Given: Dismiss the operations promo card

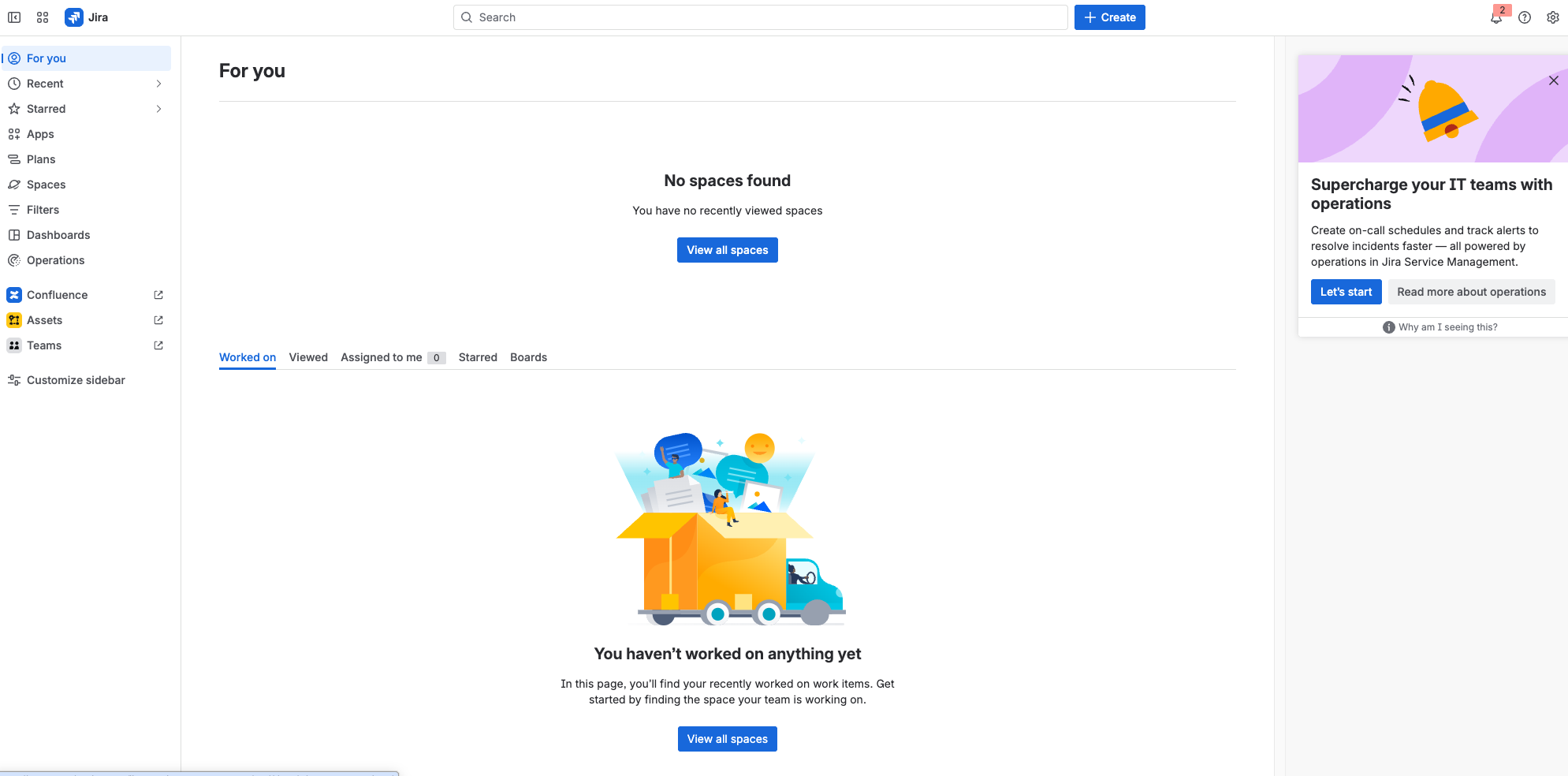Looking at the screenshot, I should pos(1553,80).
